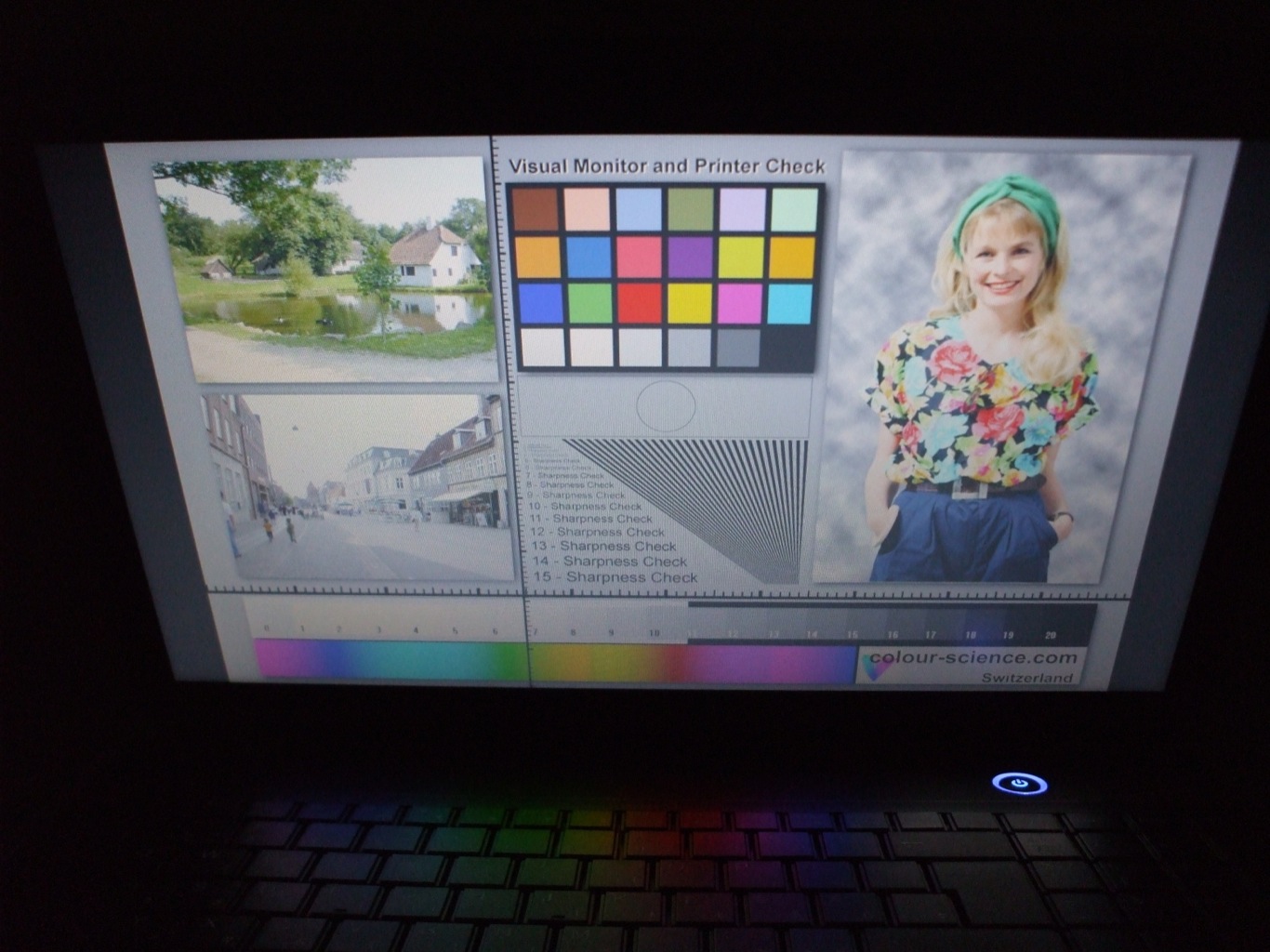Click the rainbow spectrum gradient bar
This screenshot has height=952, width=1270.
pyautogui.click(x=555, y=662)
